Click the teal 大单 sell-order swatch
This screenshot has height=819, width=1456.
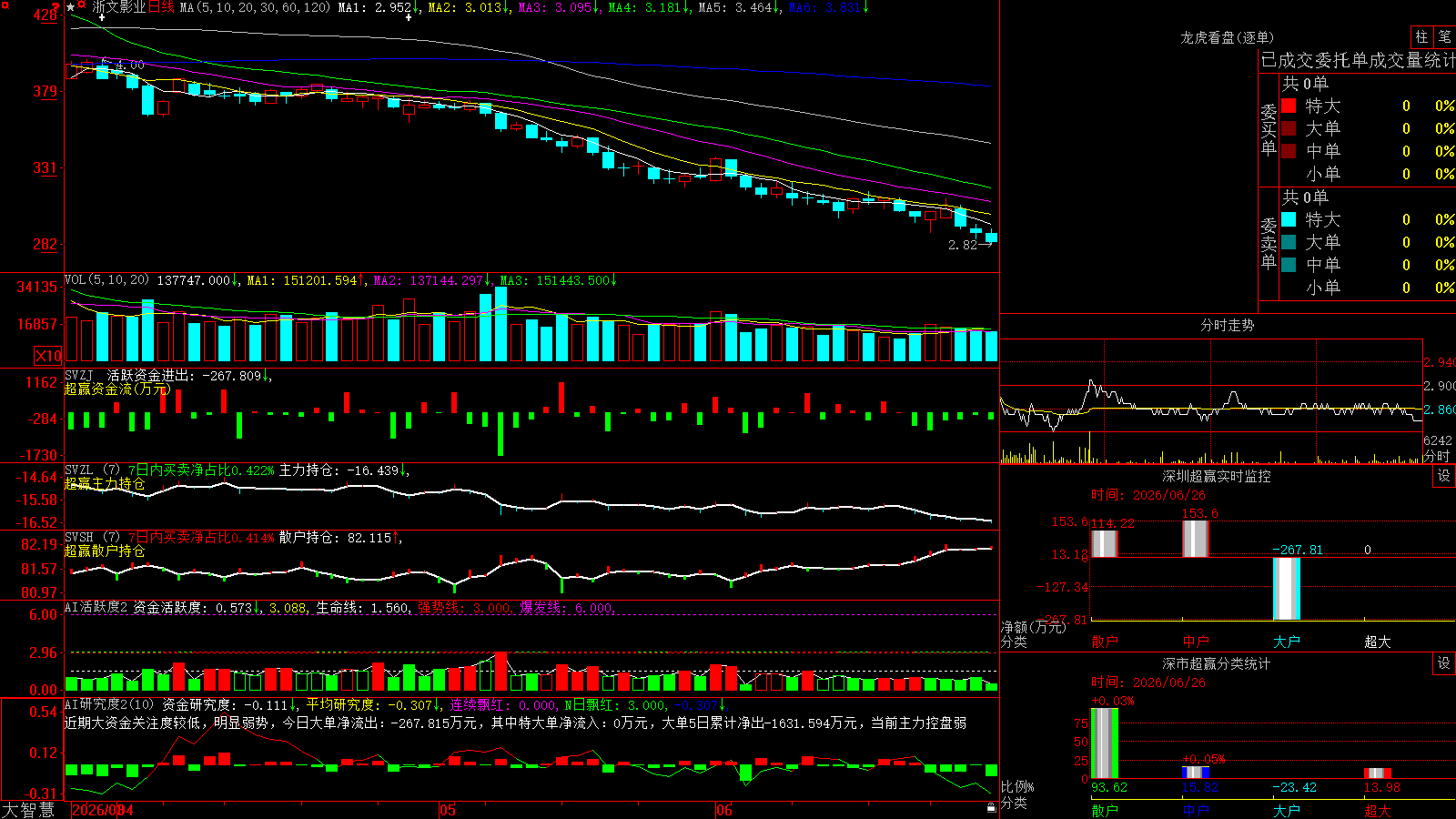click(x=1289, y=242)
